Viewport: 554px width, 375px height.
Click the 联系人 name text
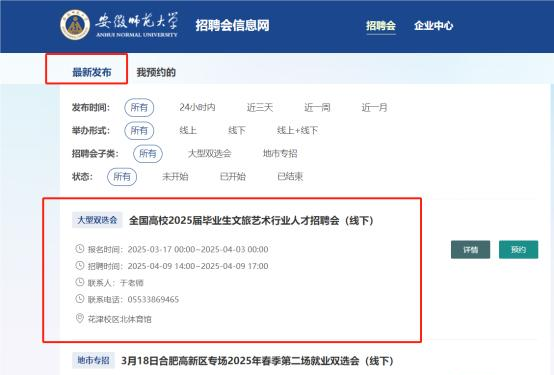(x=131, y=283)
